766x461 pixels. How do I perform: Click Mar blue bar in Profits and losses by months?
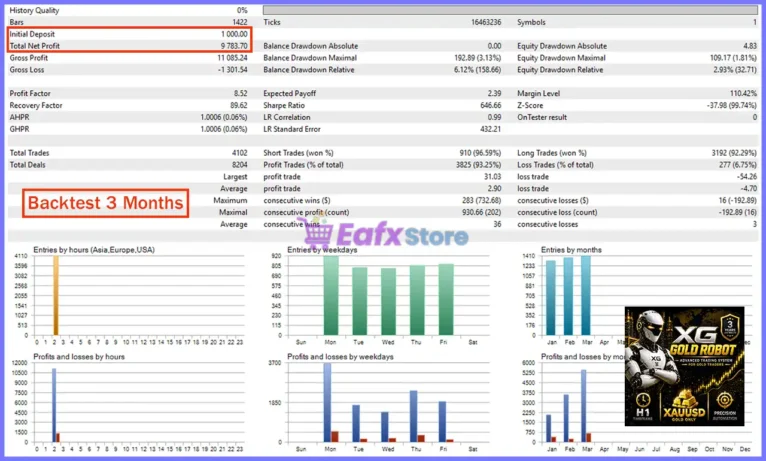[583, 406]
